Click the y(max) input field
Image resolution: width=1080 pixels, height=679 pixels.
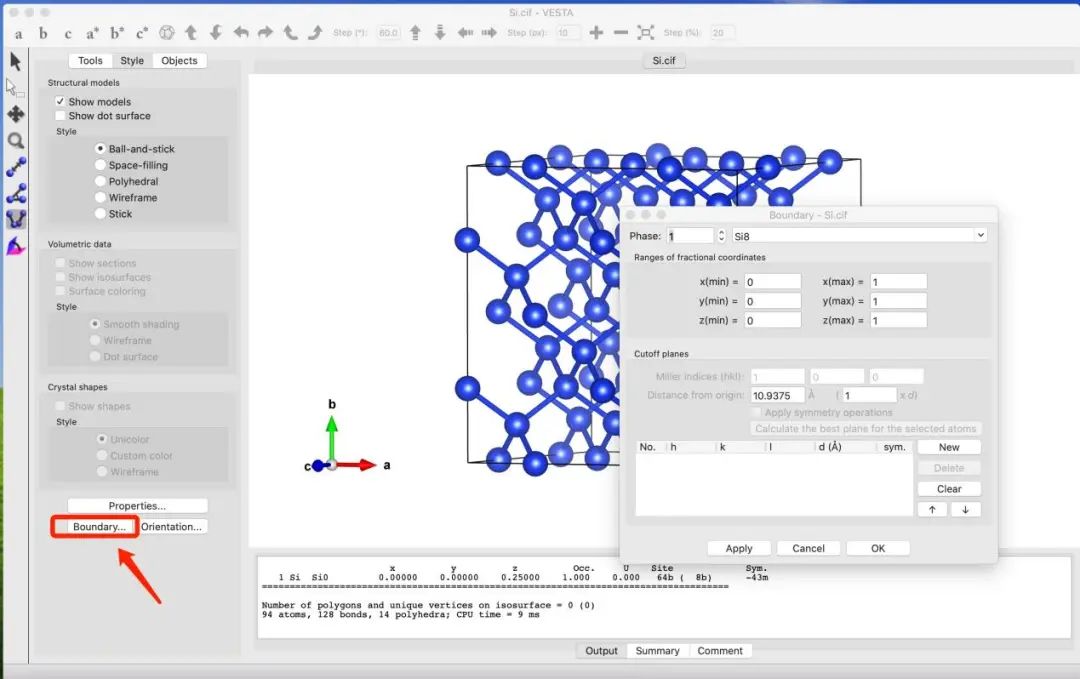point(898,301)
